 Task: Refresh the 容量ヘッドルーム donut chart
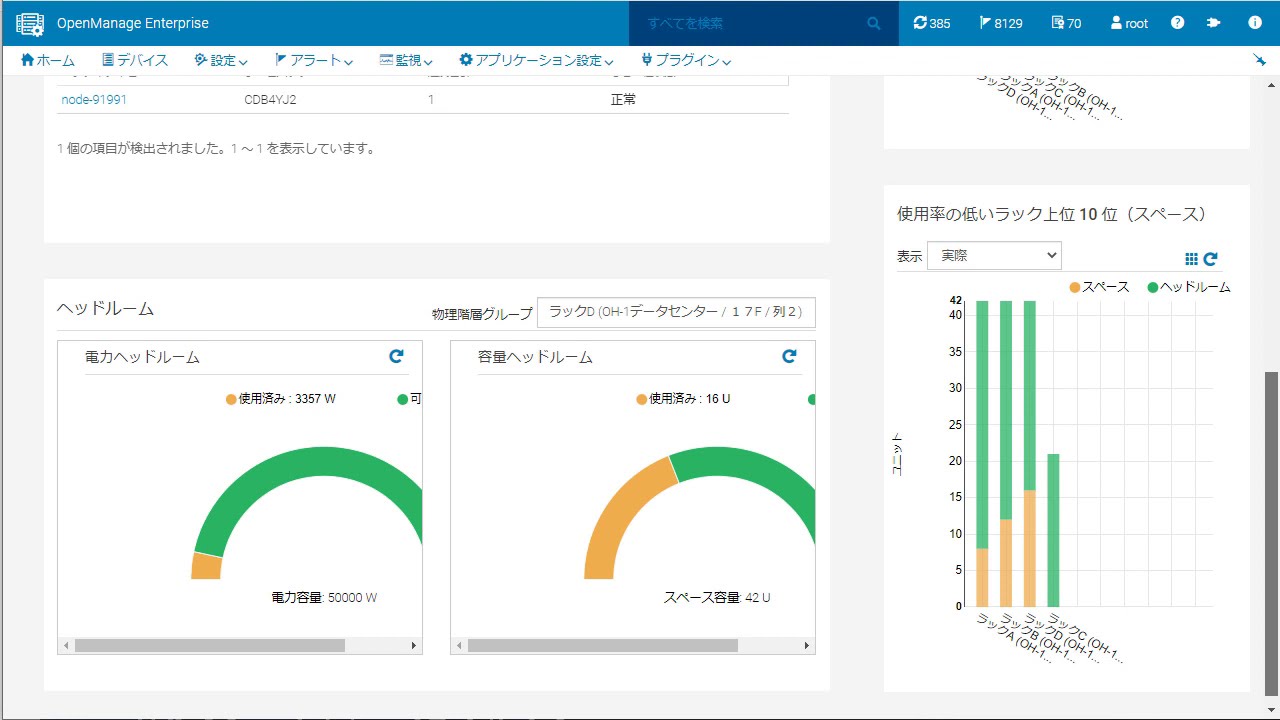click(789, 355)
